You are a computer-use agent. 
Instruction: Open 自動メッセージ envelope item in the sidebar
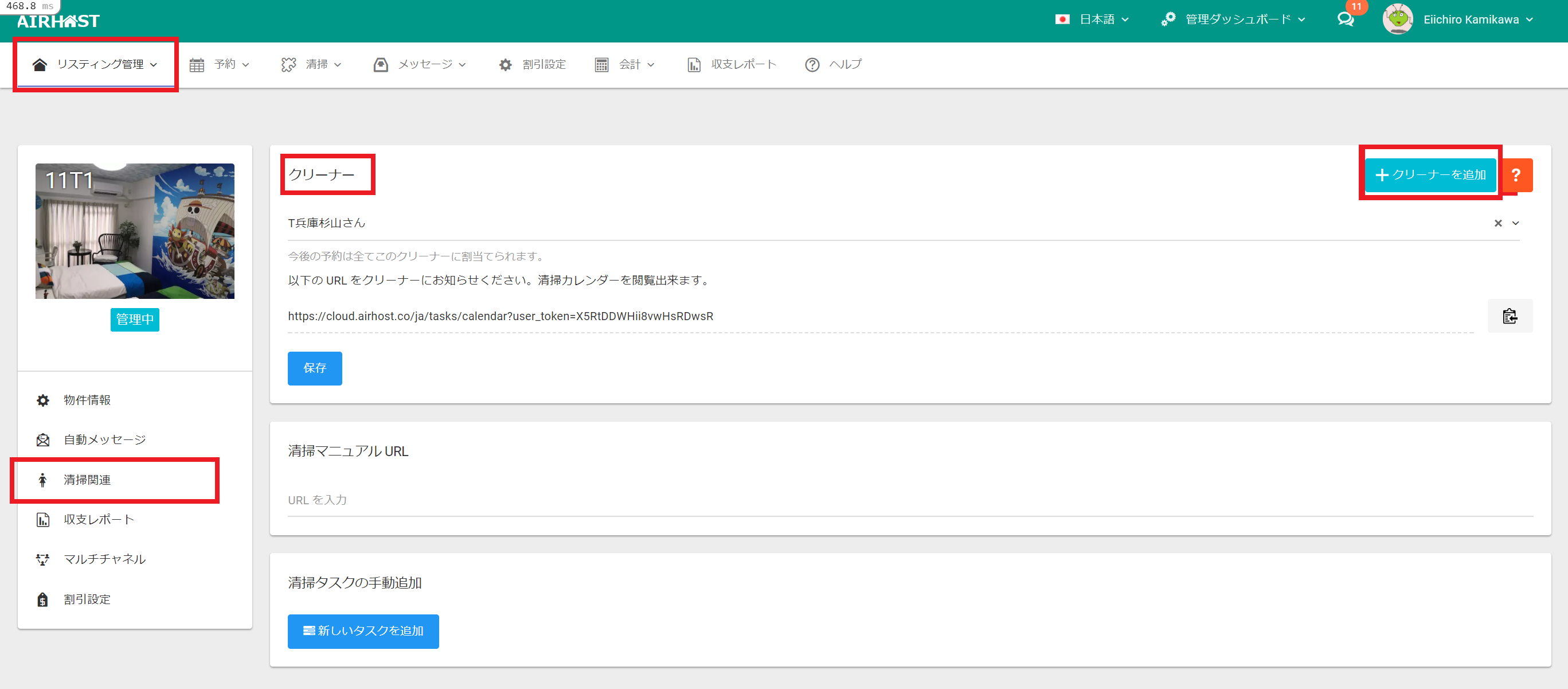point(104,440)
